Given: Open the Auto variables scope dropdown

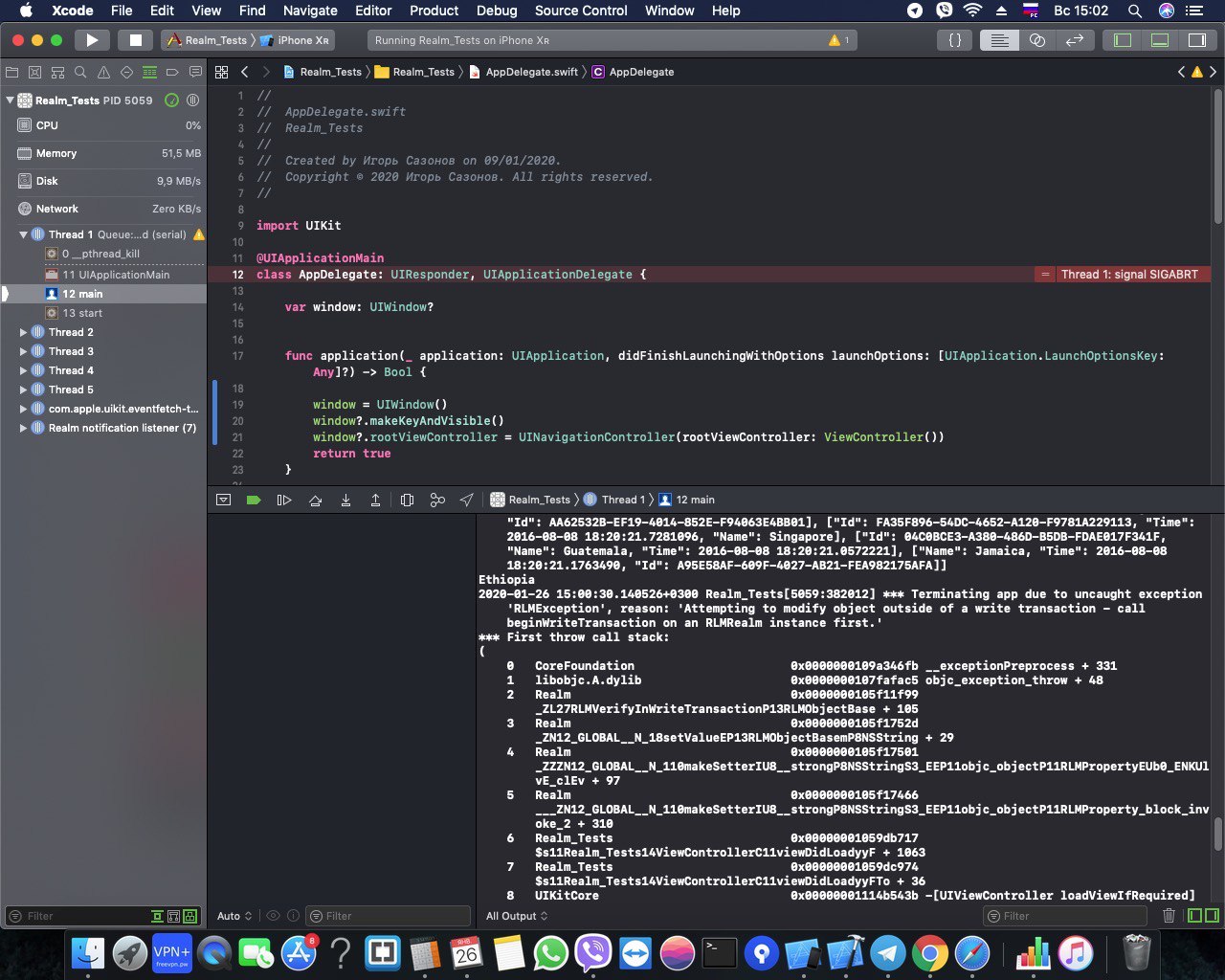Looking at the screenshot, I should coord(234,916).
